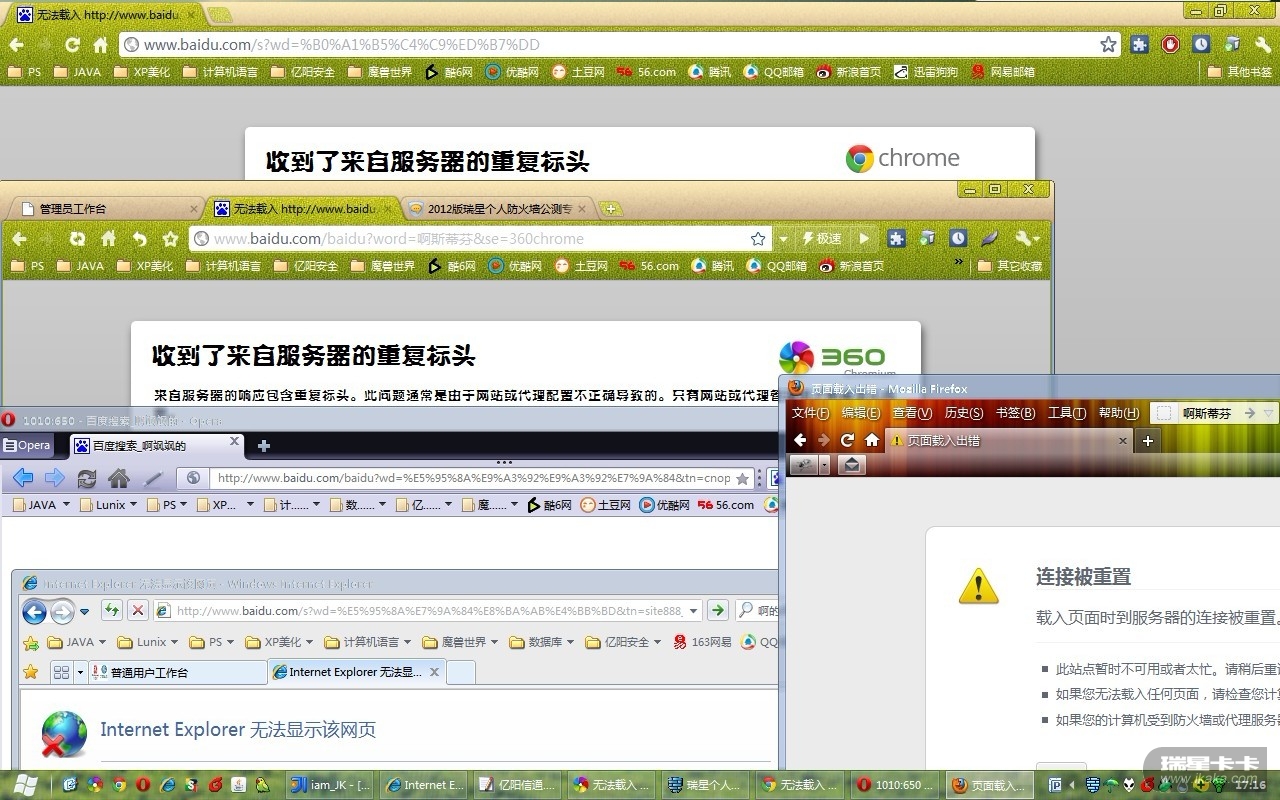This screenshot has width=1280, height=800.
Task: Go back in Opera browser
Action: click(x=24, y=478)
